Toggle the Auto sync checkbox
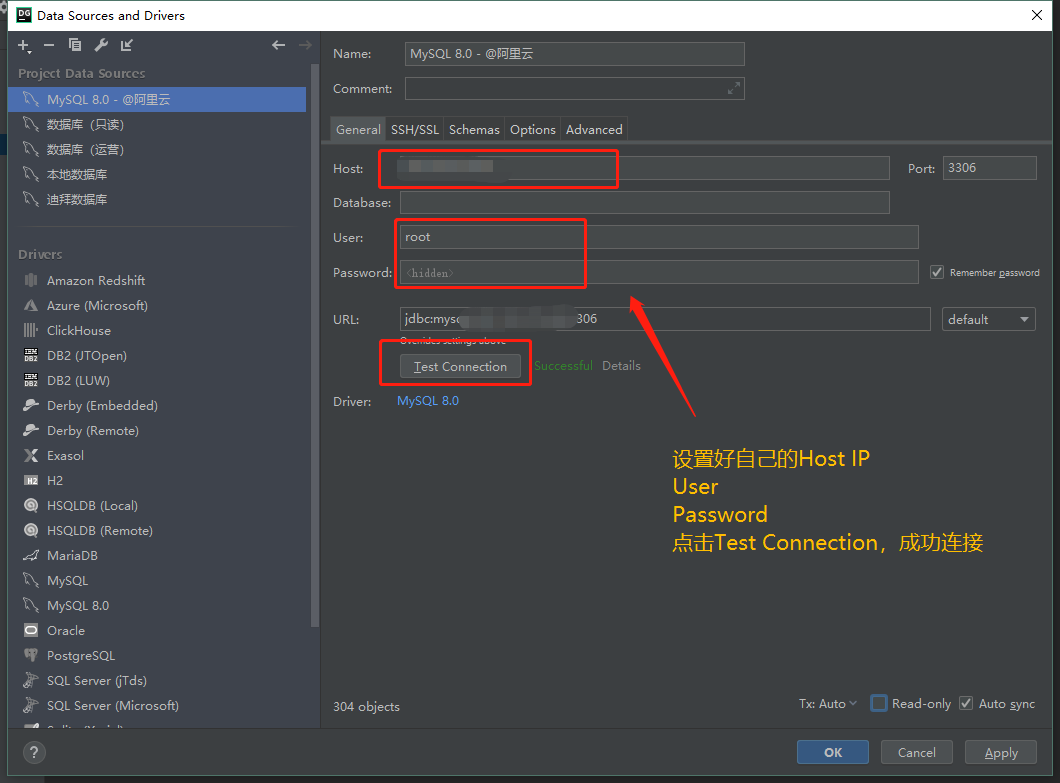1060x783 pixels. 966,703
